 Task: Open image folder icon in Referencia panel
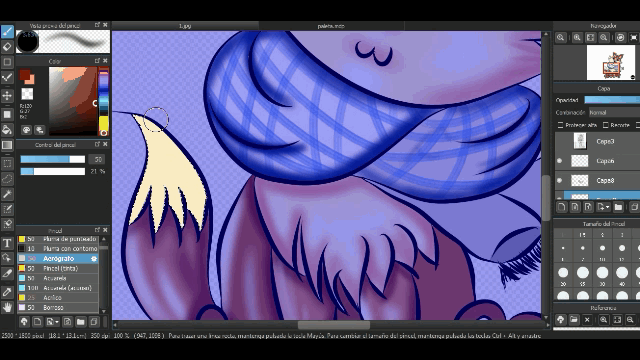pos(574,320)
